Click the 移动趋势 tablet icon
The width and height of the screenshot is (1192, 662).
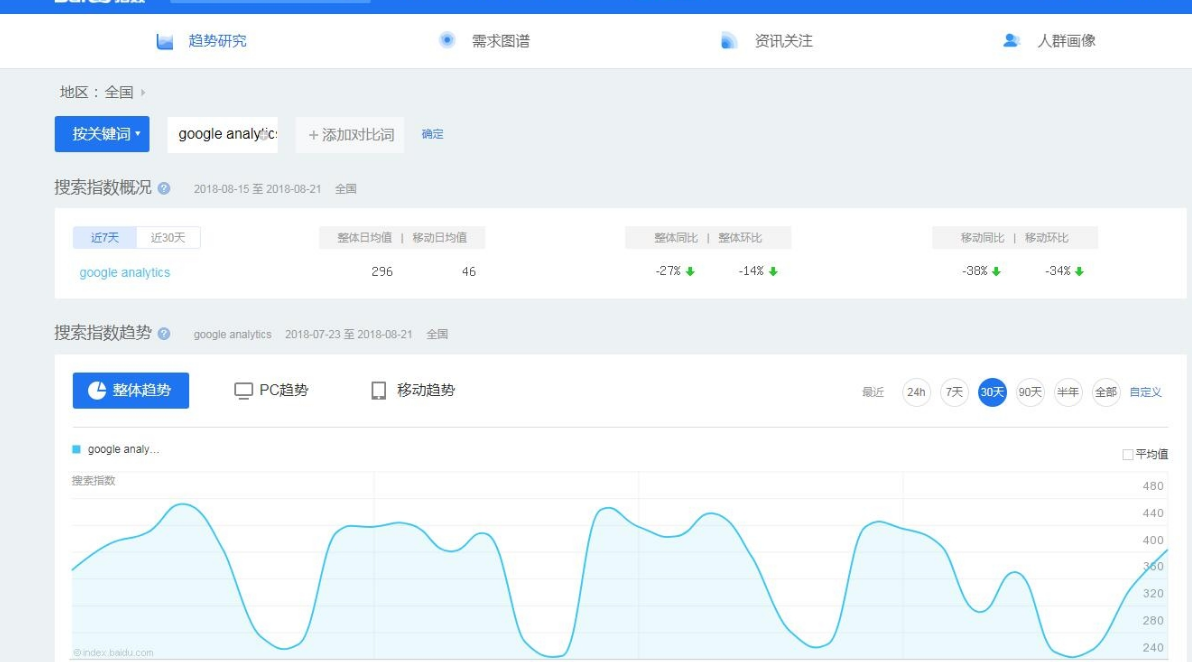[x=379, y=391]
